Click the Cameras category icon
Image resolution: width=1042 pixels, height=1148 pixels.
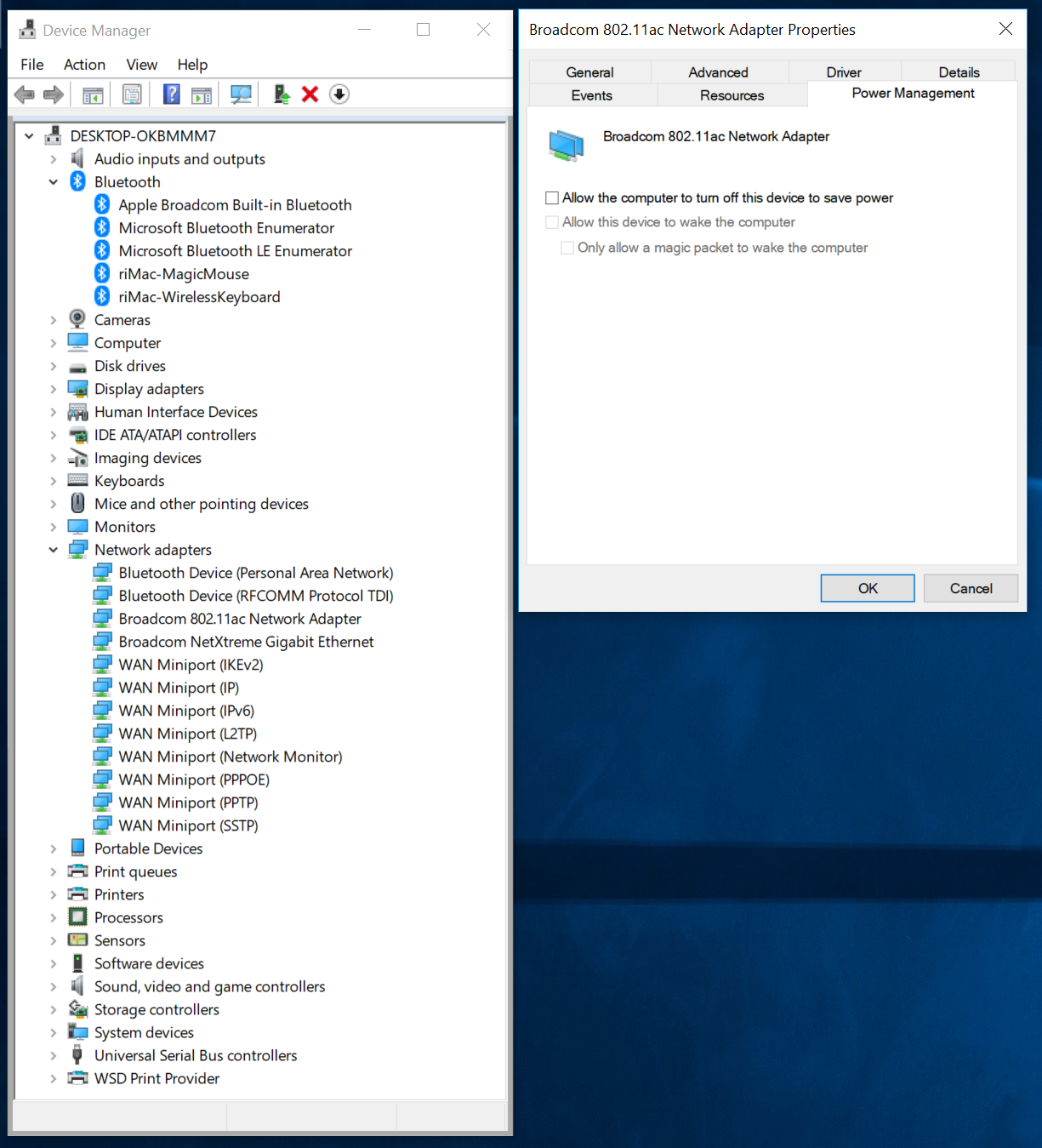pos(77,319)
